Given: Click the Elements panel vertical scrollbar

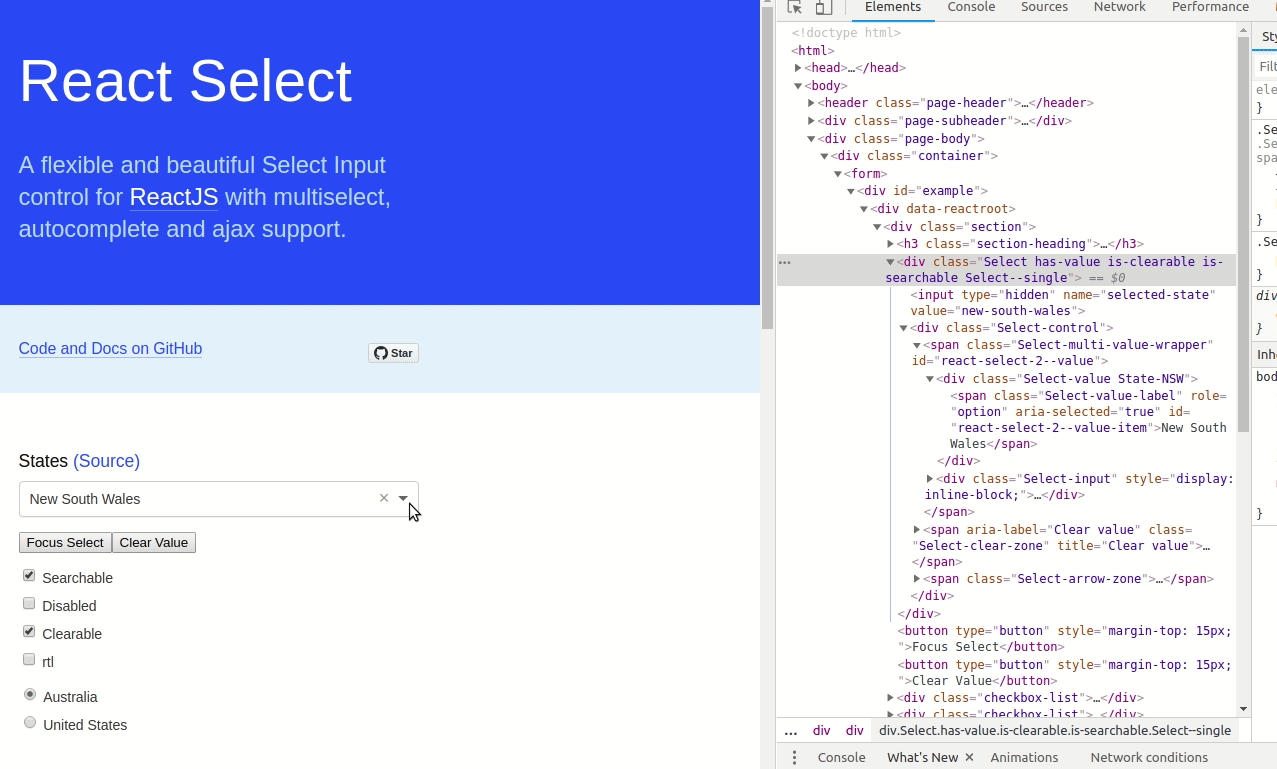Looking at the screenshot, I should click(1243, 230).
